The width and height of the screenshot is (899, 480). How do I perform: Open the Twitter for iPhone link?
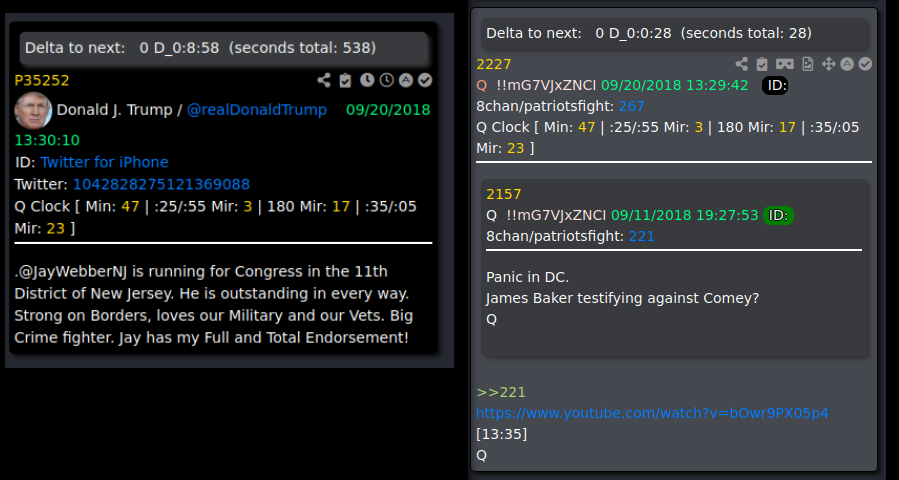(104, 162)
